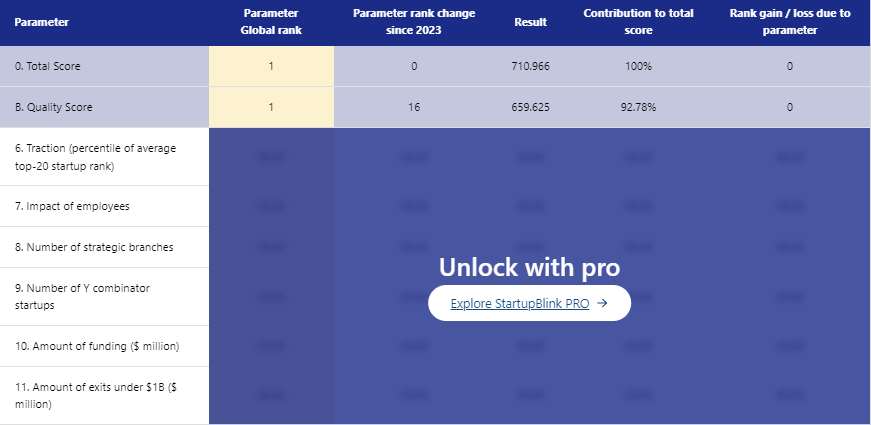The image size is (871, 425).
Task: Click the 10. Amount of funding row label
Action: coord(96,346)
